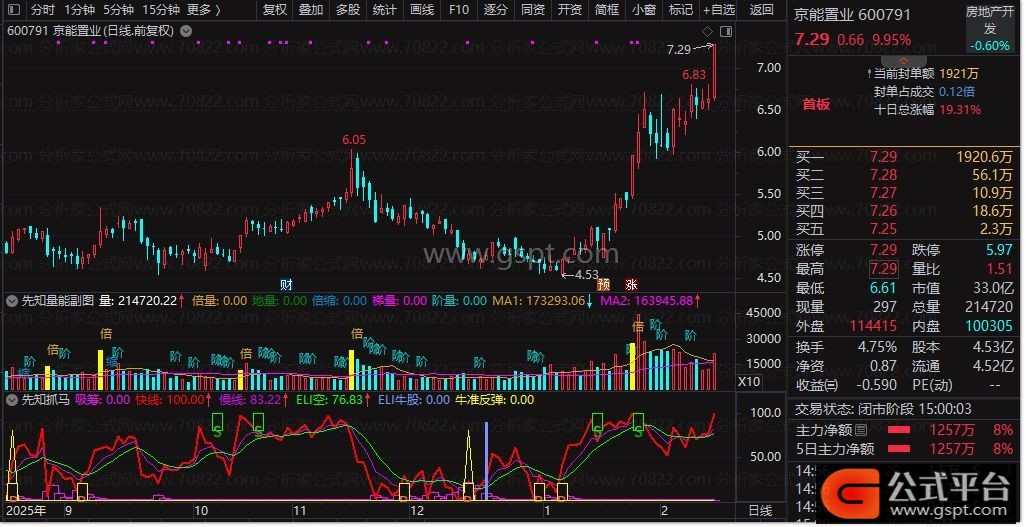Viewport: 1026px width, 527px height.
Task: Click the diamond marker icon above the chart
Action: tap(708, 31)
